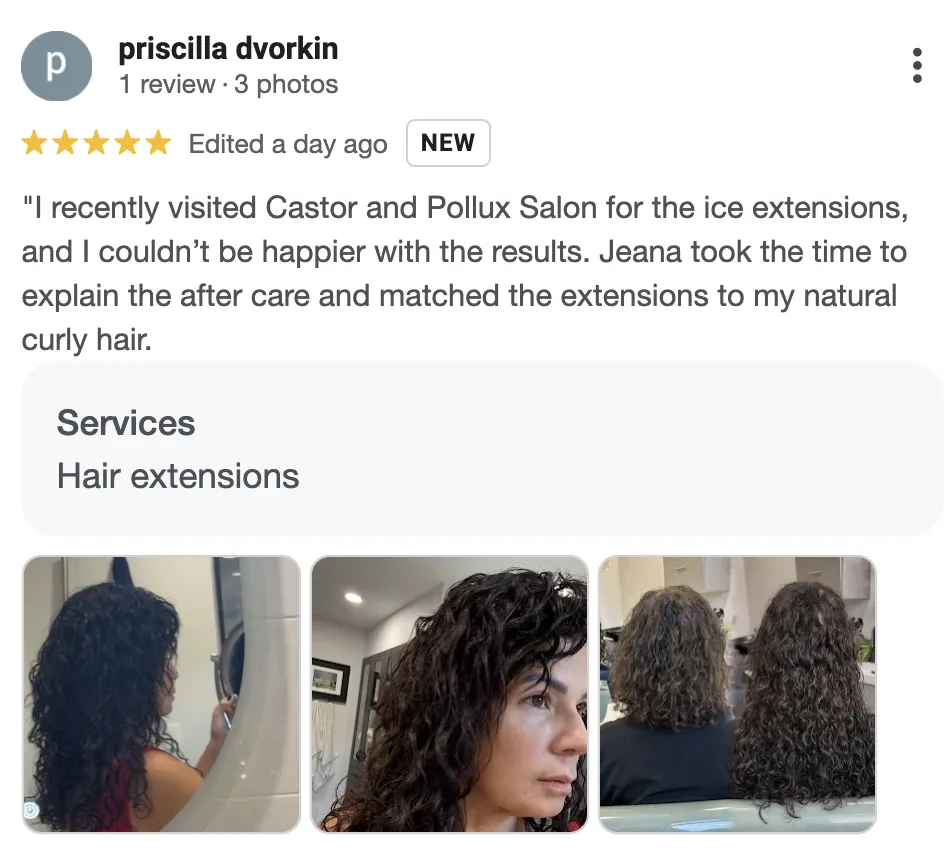Click the third gold rating star
The width and height of the screenshot is (944, 858).
click(96, 143)
